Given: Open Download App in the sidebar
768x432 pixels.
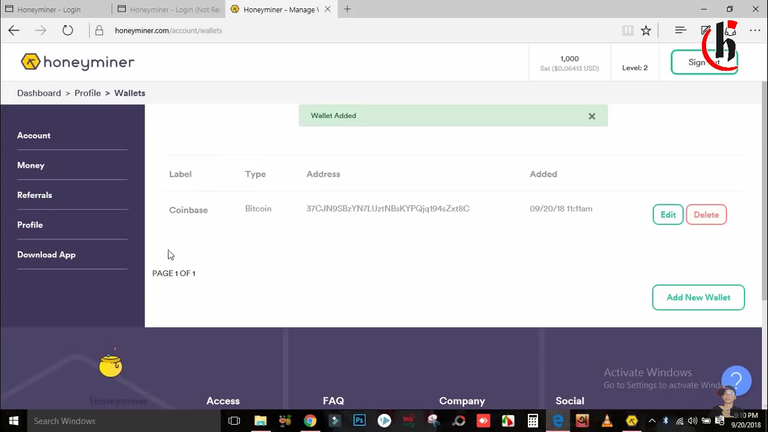Looking at the screenshot, I should click(47, 255).
